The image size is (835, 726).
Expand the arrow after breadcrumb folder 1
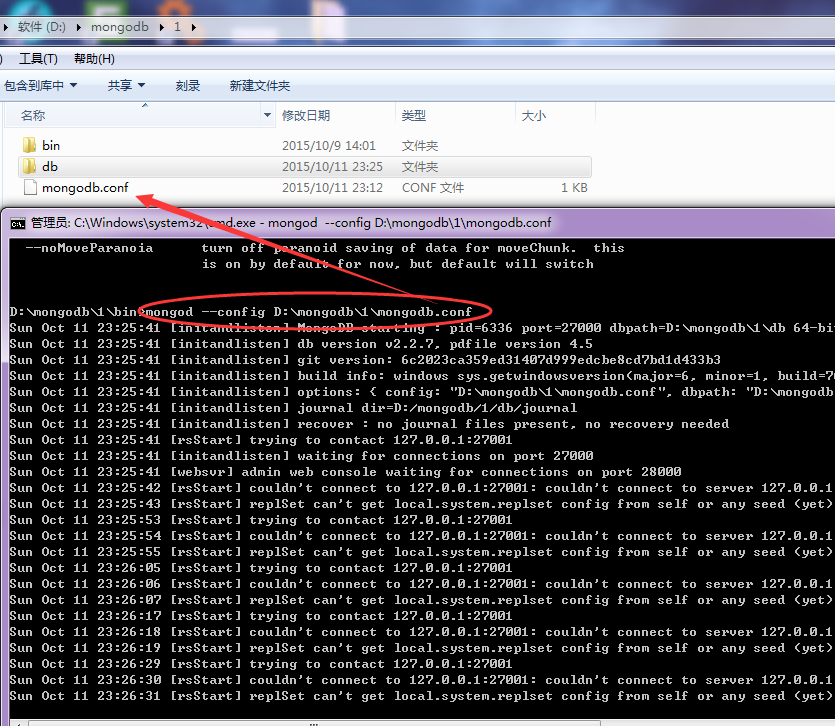click(192, 27)
